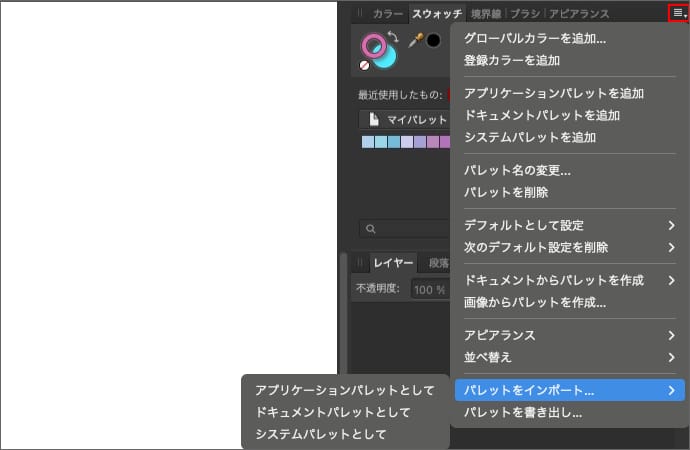Select the eyedropper color picker tool

pyautogui.click(x=416, y=41)
